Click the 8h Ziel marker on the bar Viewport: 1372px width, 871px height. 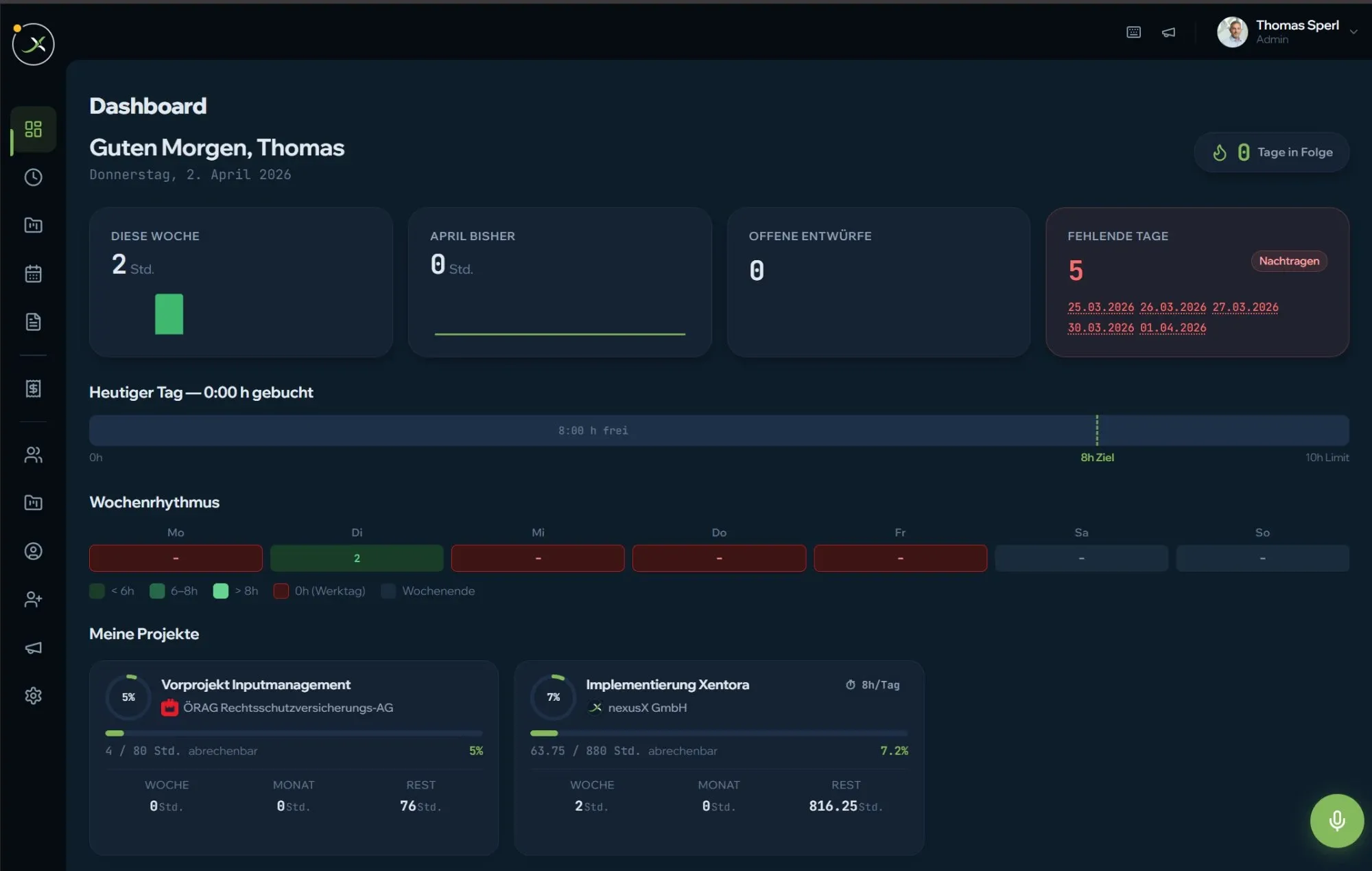[1097, 430]
